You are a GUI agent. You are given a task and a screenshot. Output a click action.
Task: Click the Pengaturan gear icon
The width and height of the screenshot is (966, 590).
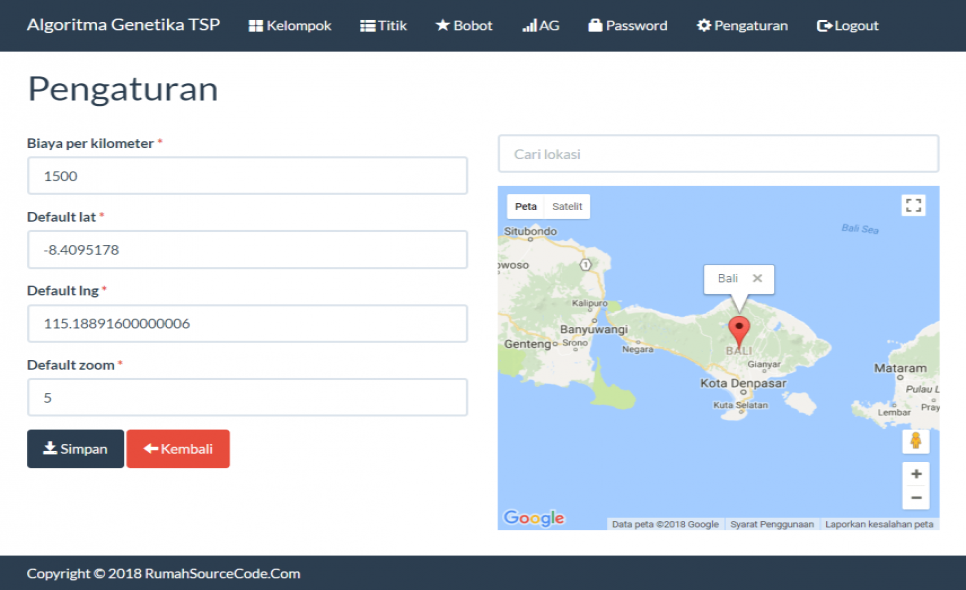[705, 25]
